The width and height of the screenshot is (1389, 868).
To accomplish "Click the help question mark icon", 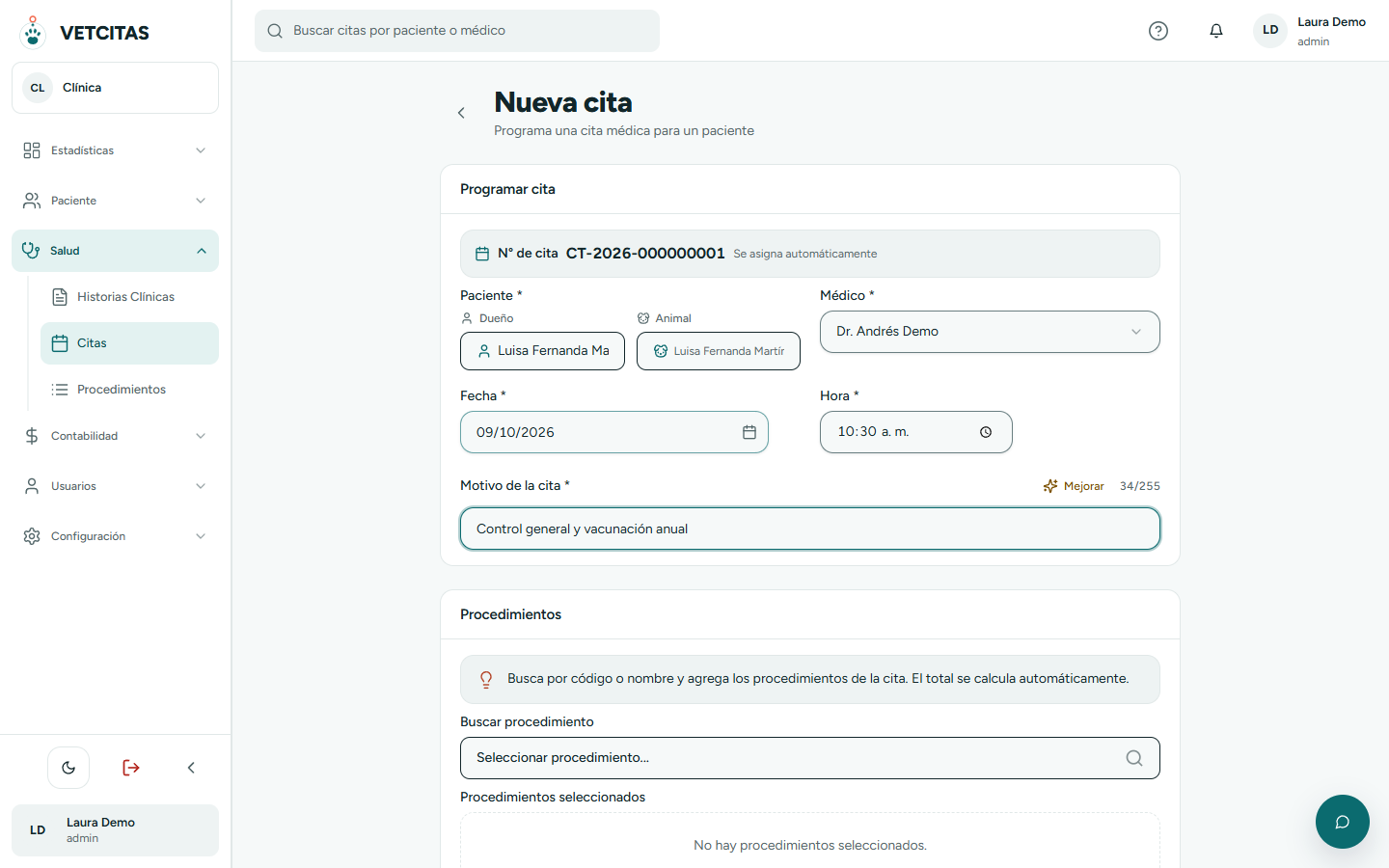I will (x=1158, y=31).
